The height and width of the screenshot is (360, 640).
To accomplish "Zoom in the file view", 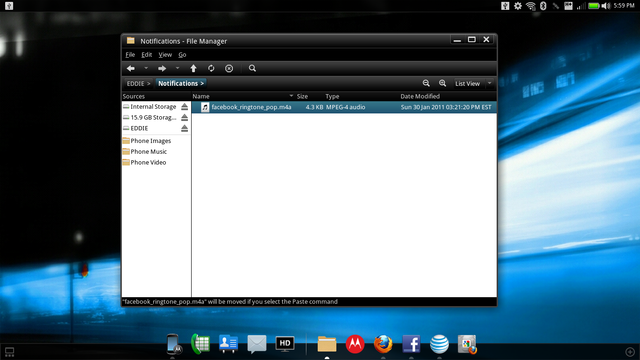I will coord(442,83).
